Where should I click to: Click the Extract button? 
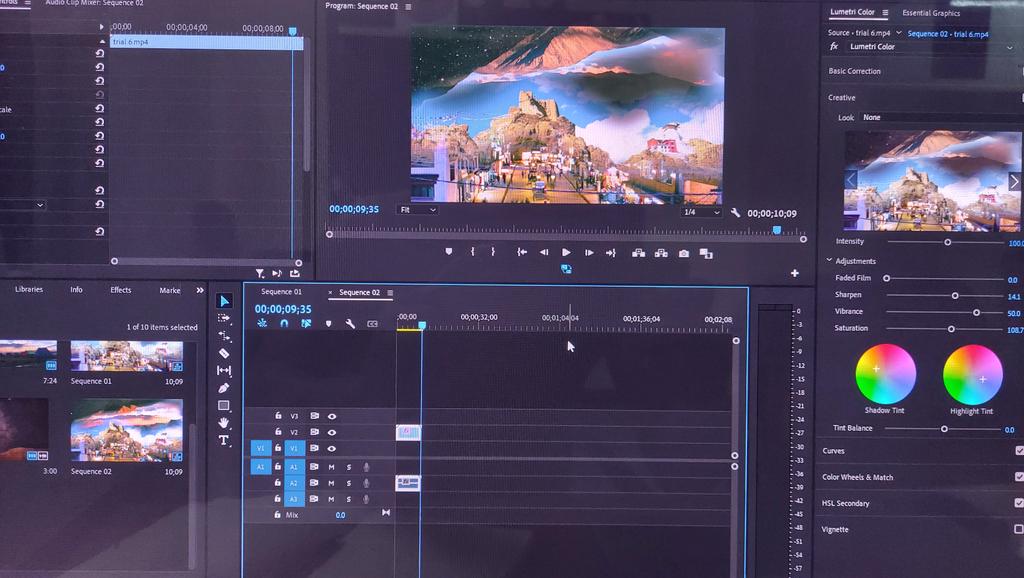point(661,253)
